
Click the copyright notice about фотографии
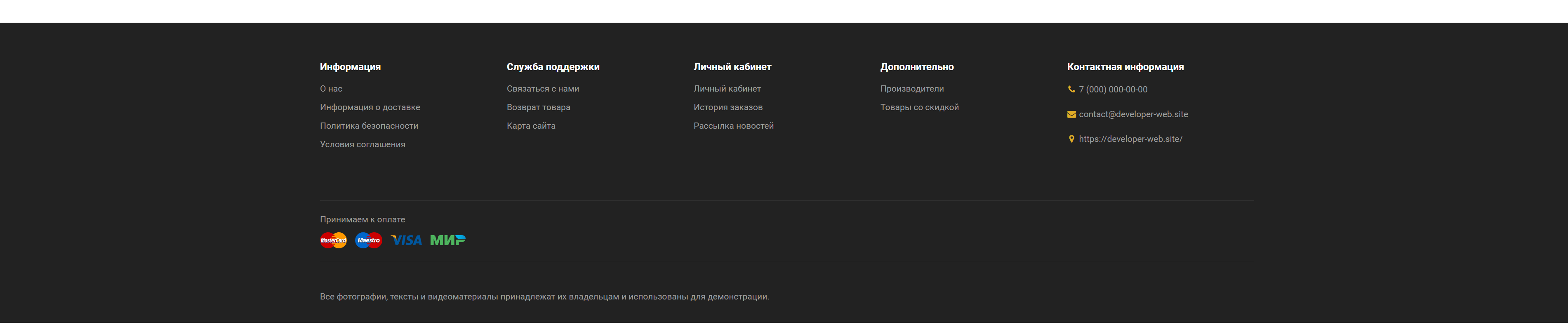(545, 297)
